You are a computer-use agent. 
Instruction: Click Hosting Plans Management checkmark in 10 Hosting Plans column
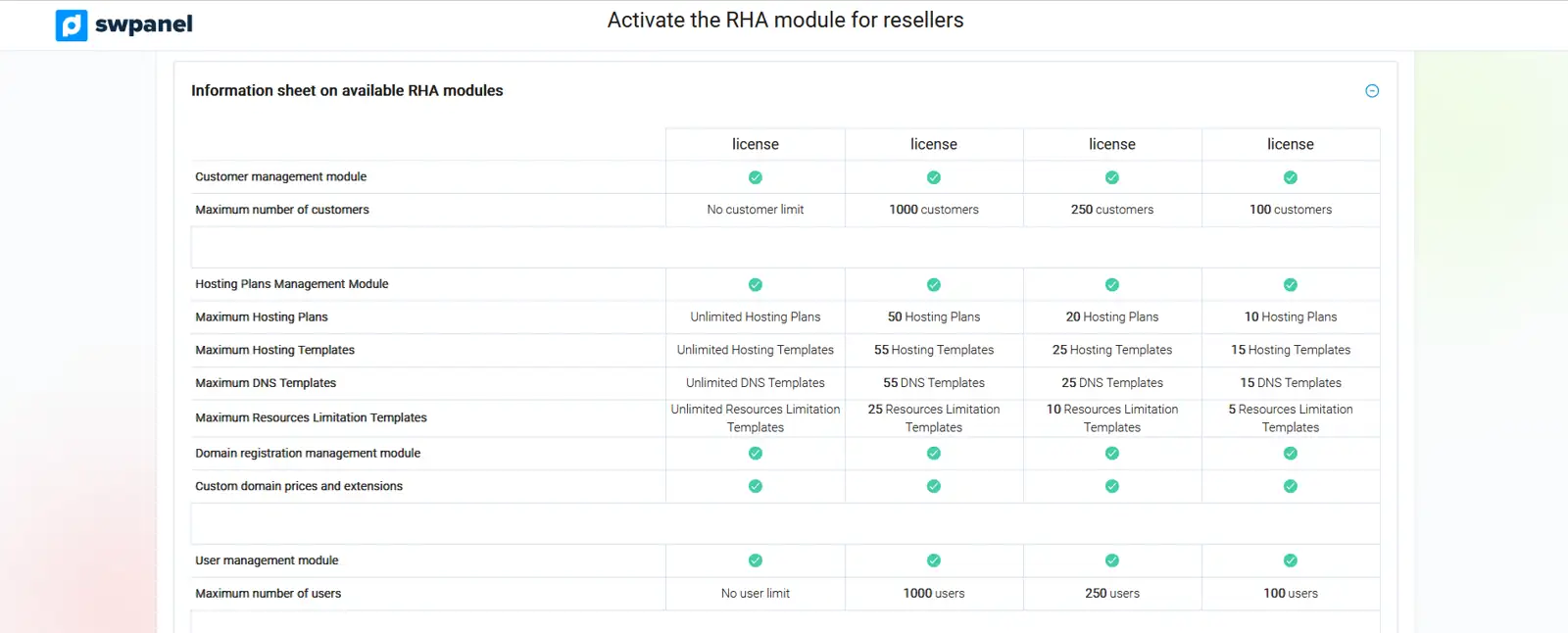(x=1290, y=285)
